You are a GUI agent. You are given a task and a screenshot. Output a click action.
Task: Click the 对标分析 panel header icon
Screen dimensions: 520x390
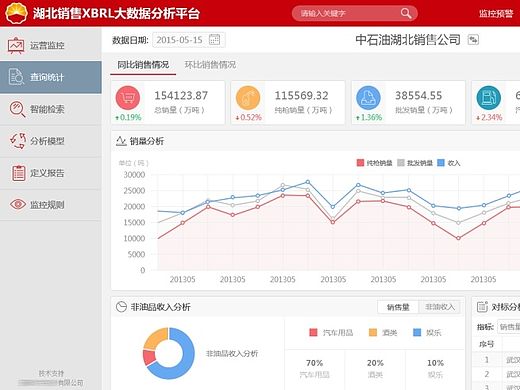(482, 307)
